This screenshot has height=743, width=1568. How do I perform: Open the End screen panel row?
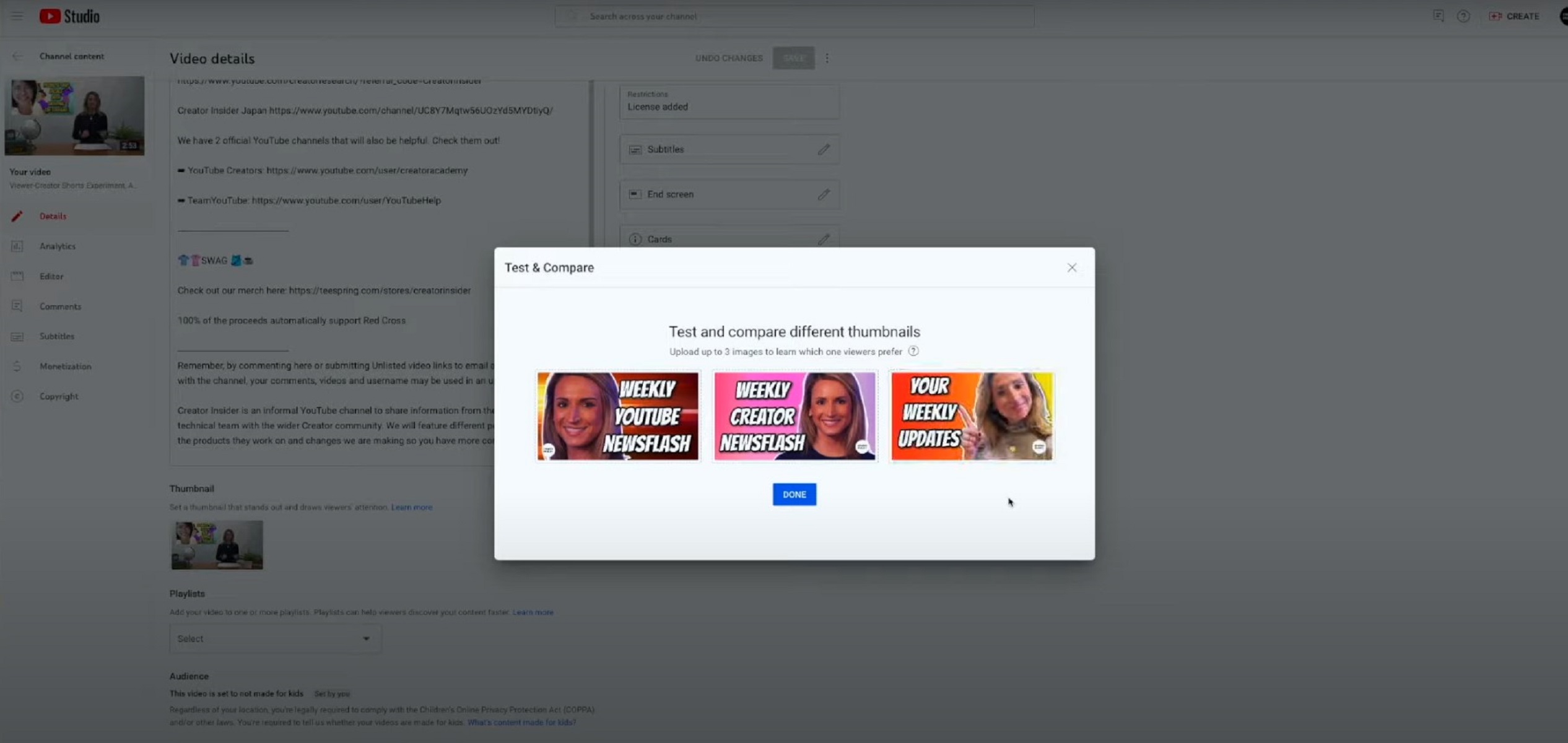click(729, 194)
